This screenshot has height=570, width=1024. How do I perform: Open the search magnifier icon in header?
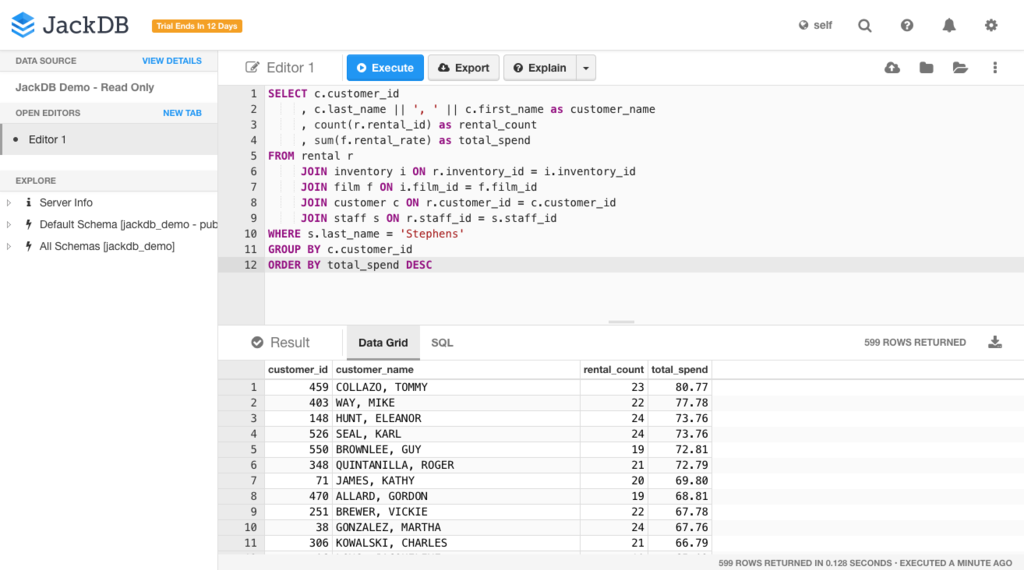(865, 25)
